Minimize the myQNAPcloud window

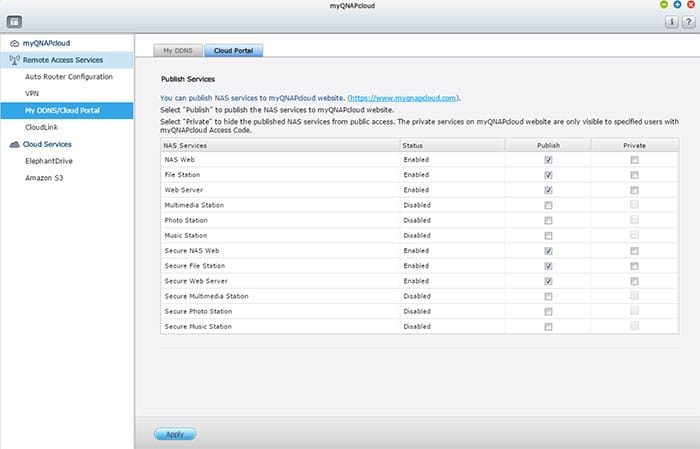pyautogui.click(x=664, y=5)
